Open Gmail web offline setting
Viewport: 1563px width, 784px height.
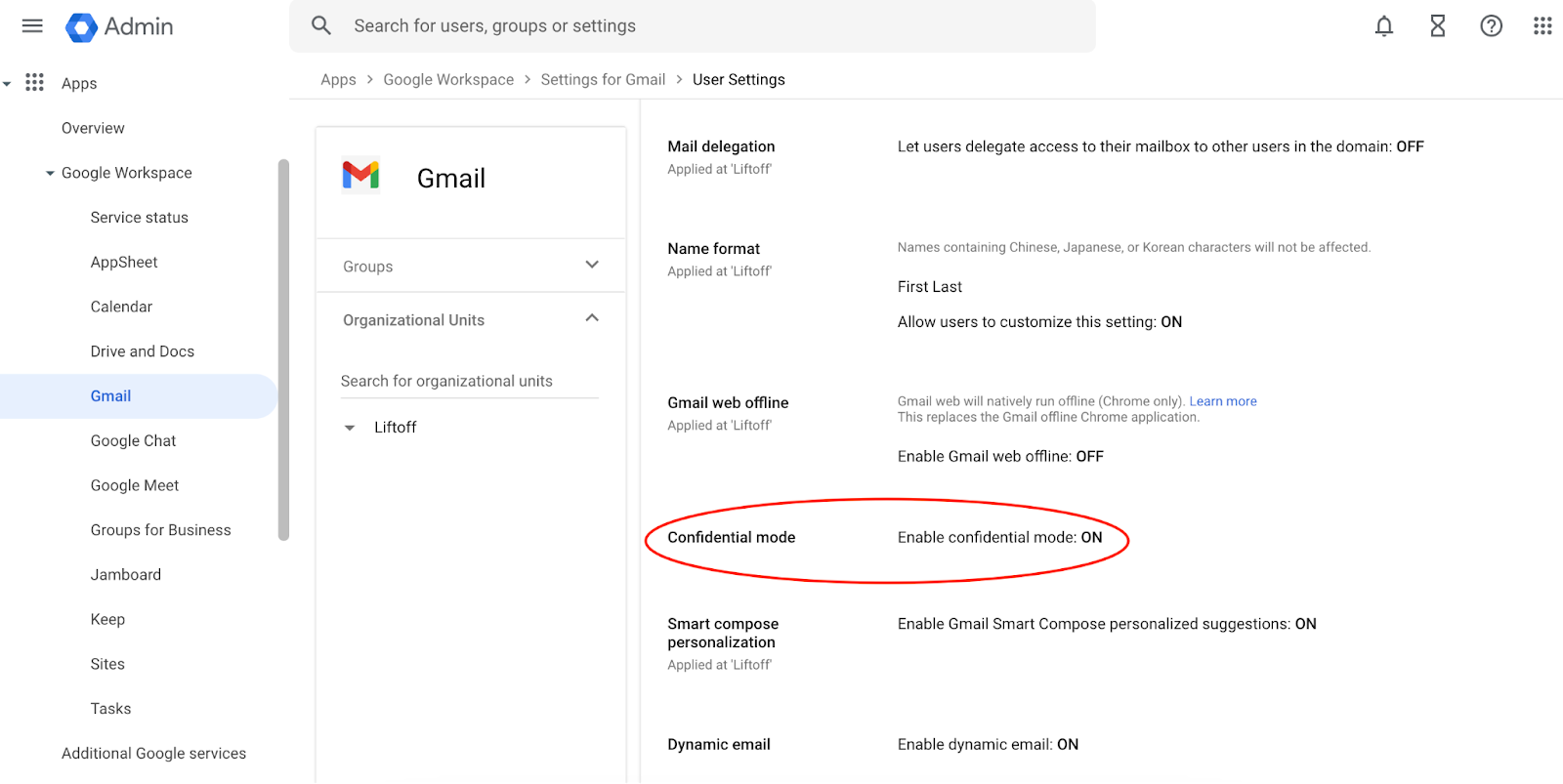click(x=728, y=403)
